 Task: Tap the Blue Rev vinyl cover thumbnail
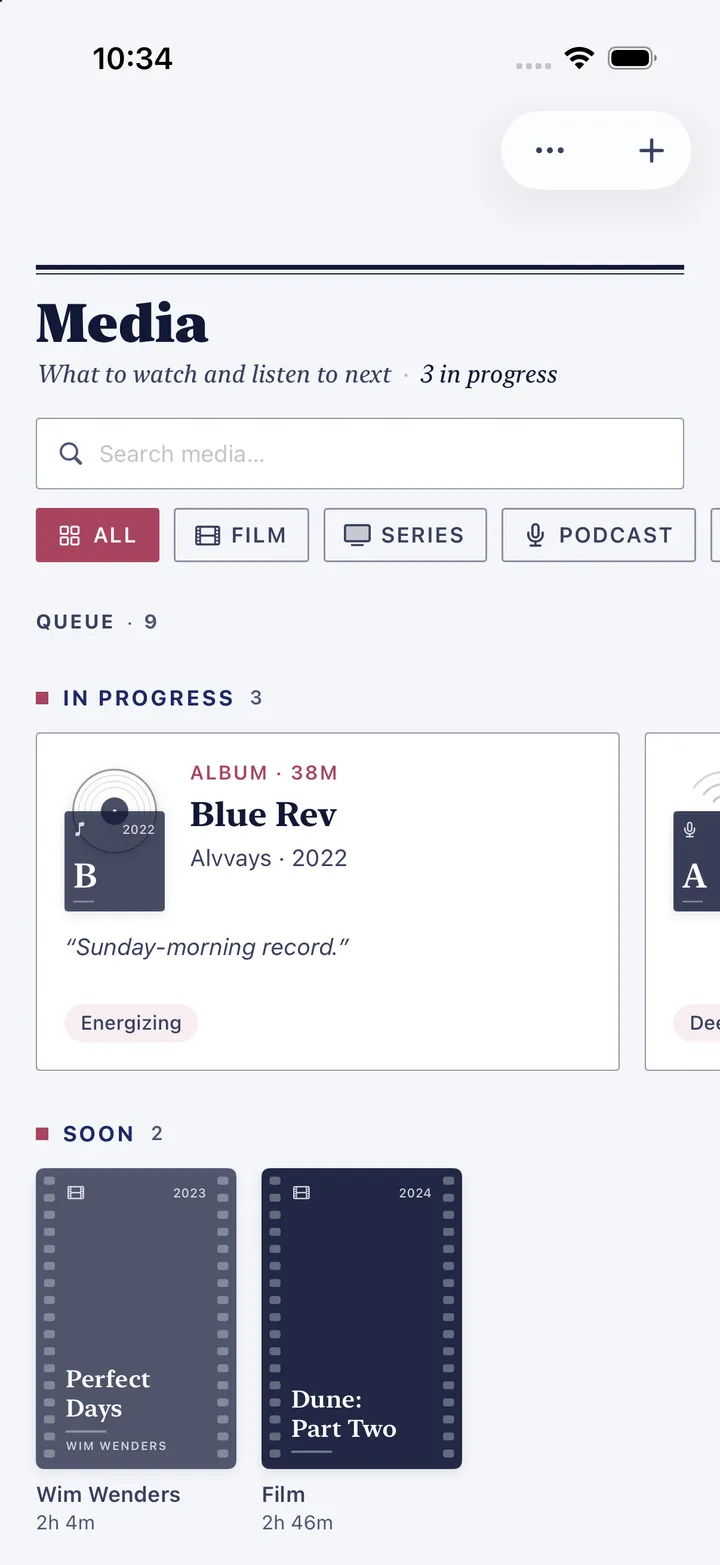pos(115,840)
